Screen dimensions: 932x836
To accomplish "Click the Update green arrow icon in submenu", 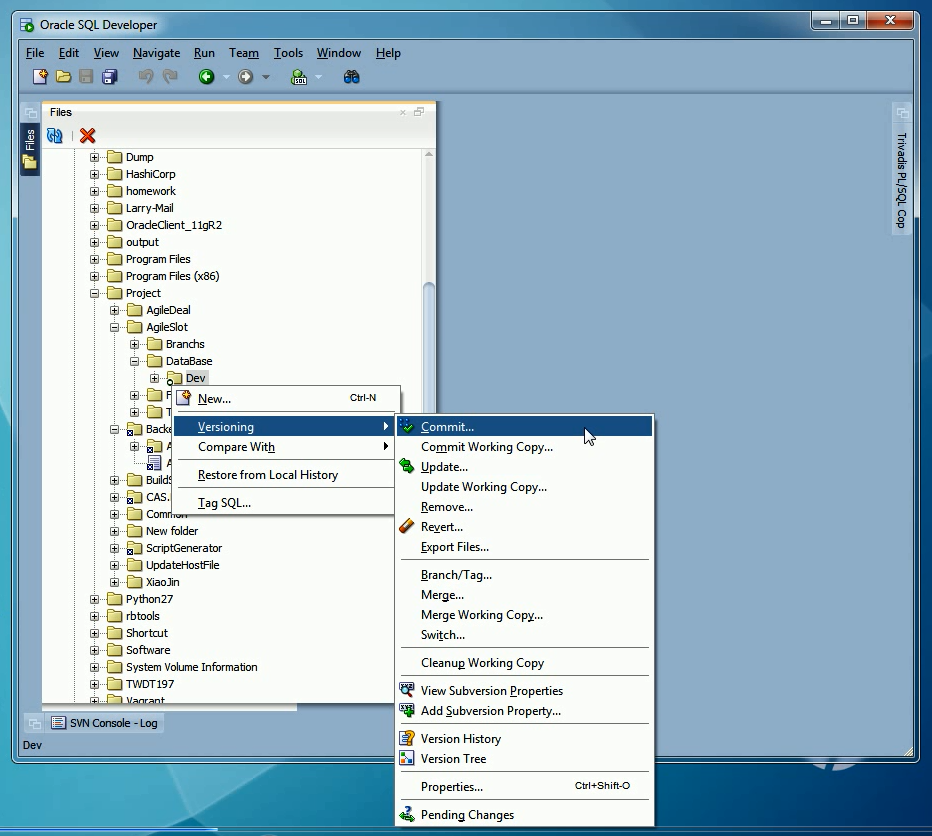I will 407,467.
